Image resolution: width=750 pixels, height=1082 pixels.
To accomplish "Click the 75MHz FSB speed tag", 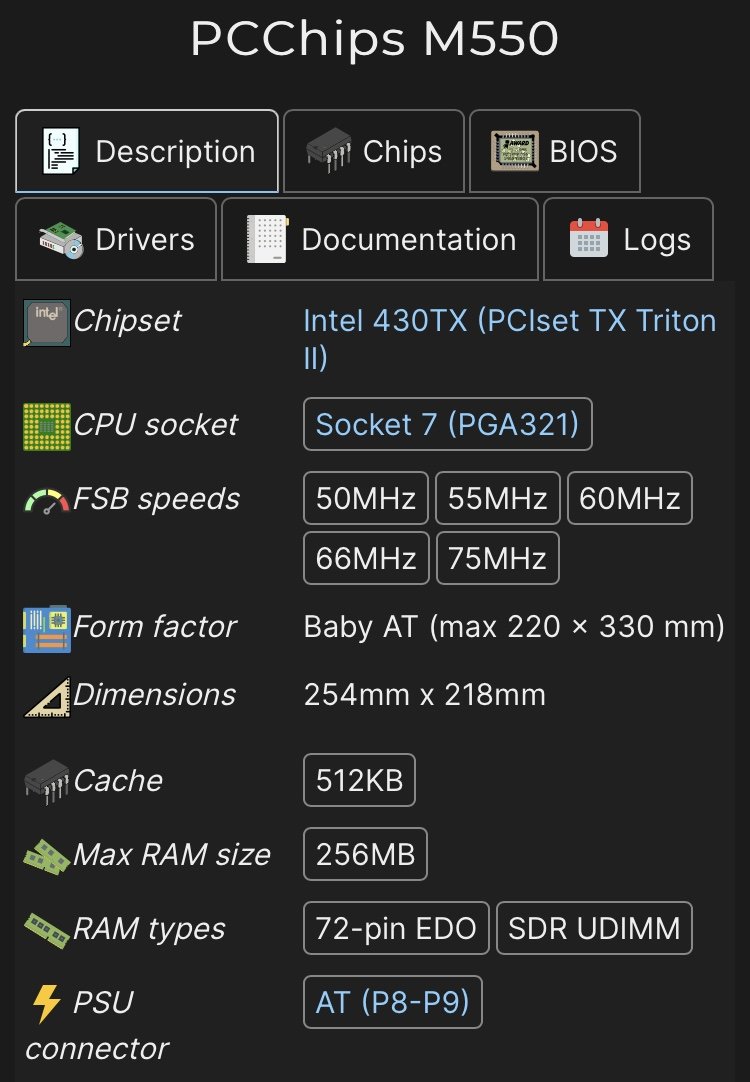I will pyautogui.click(x=497, y=557).
